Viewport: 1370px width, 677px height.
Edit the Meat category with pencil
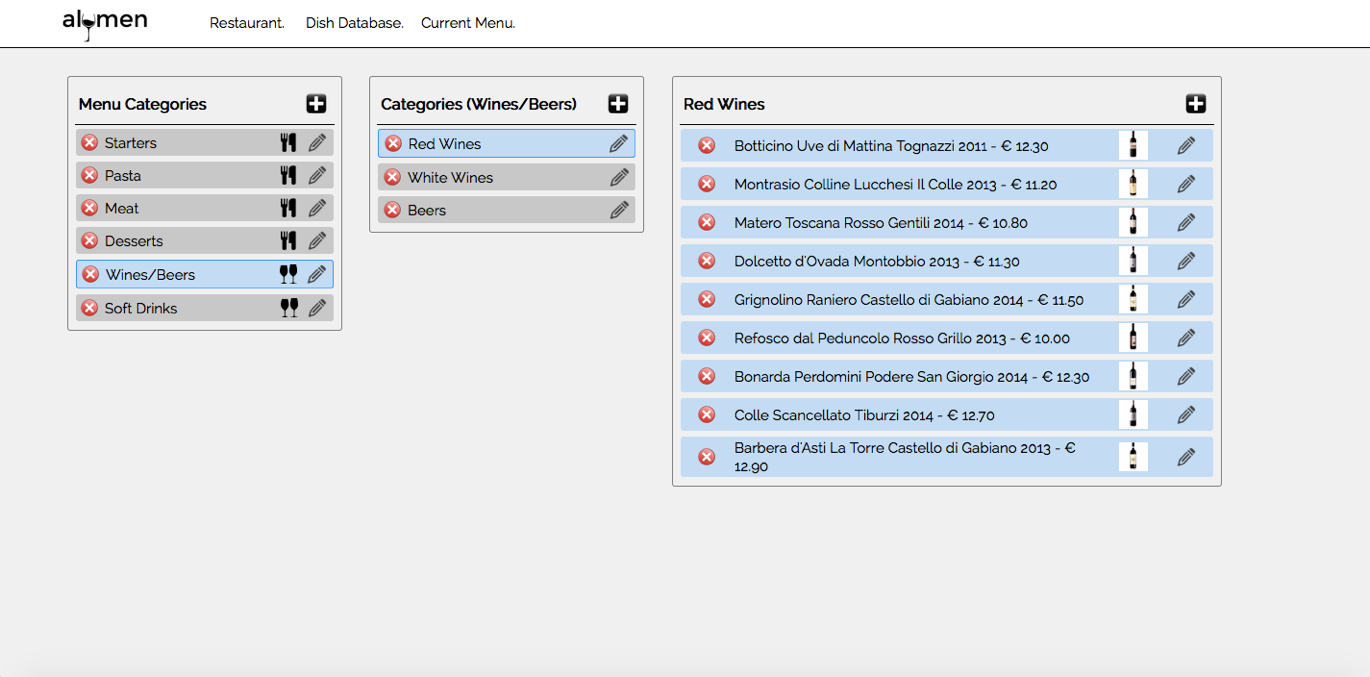point(317,208)
